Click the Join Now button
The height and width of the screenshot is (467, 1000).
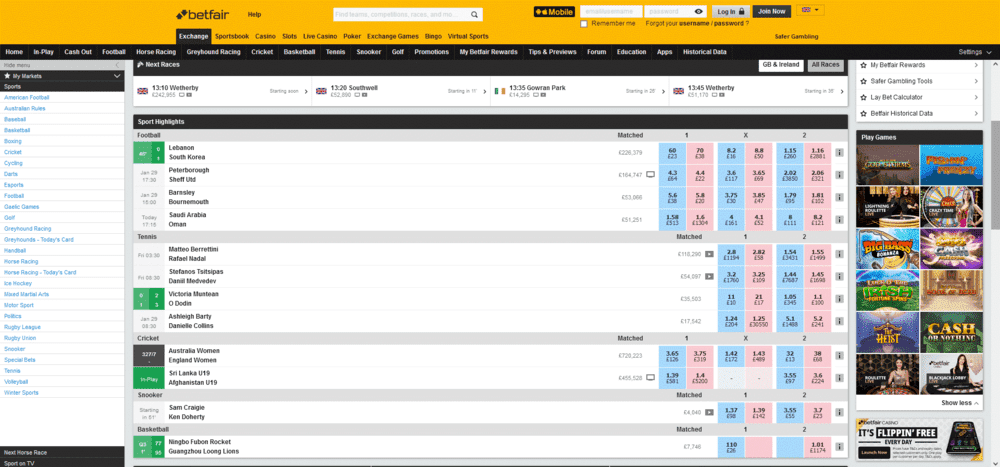click(772, 11)
